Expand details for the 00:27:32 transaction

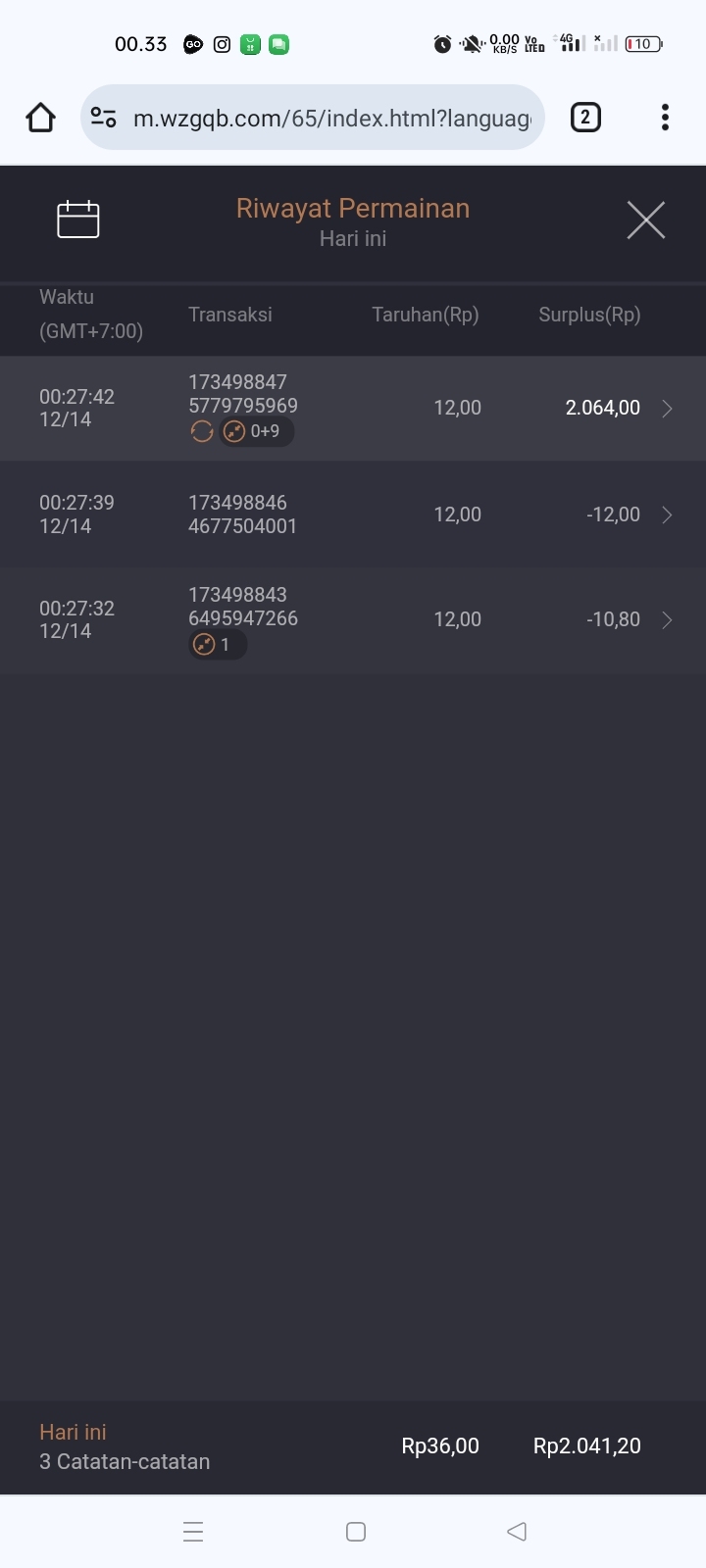667,619
